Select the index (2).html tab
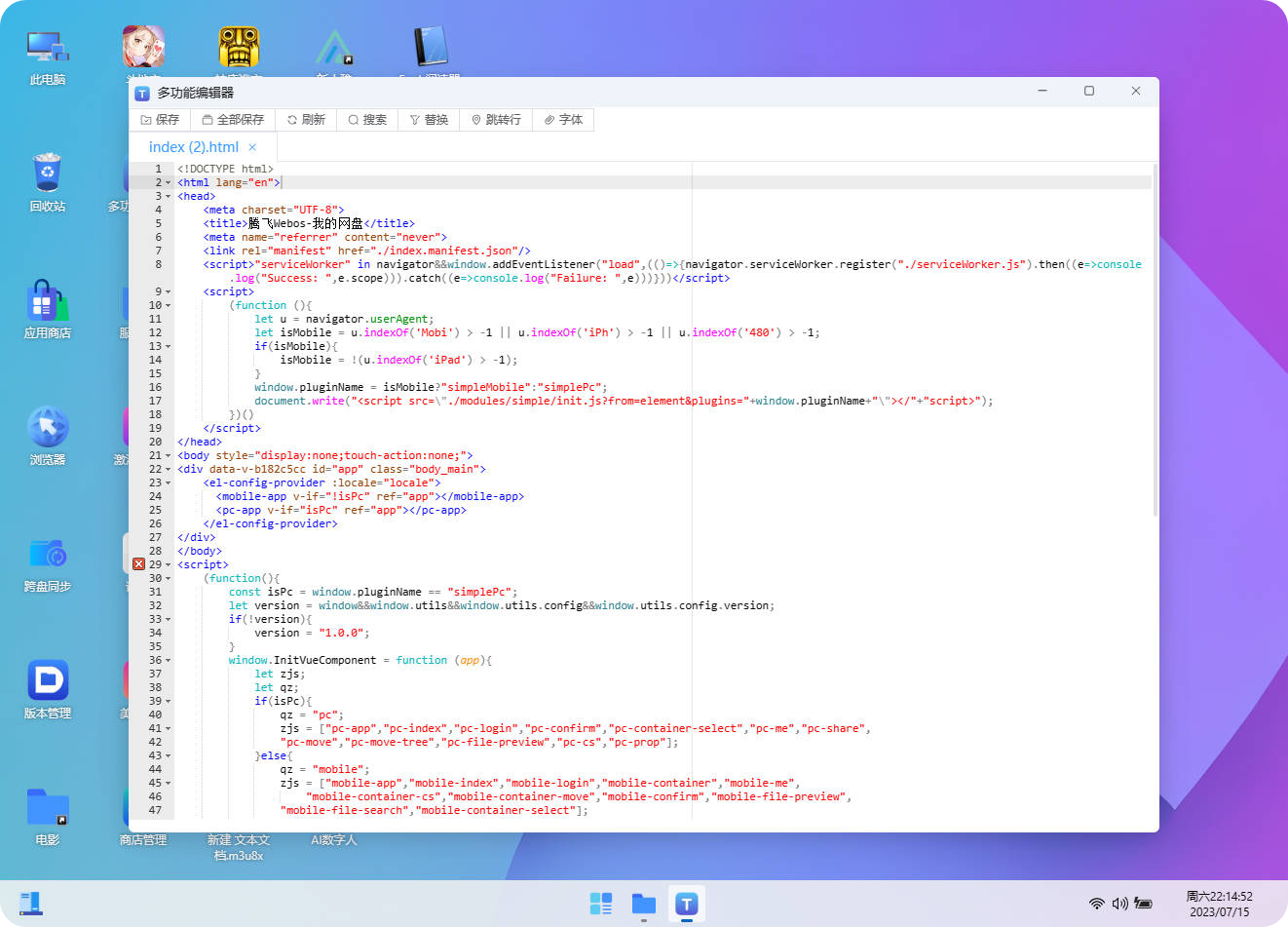This screenshot has height=927, width=1288. (194, 147)
